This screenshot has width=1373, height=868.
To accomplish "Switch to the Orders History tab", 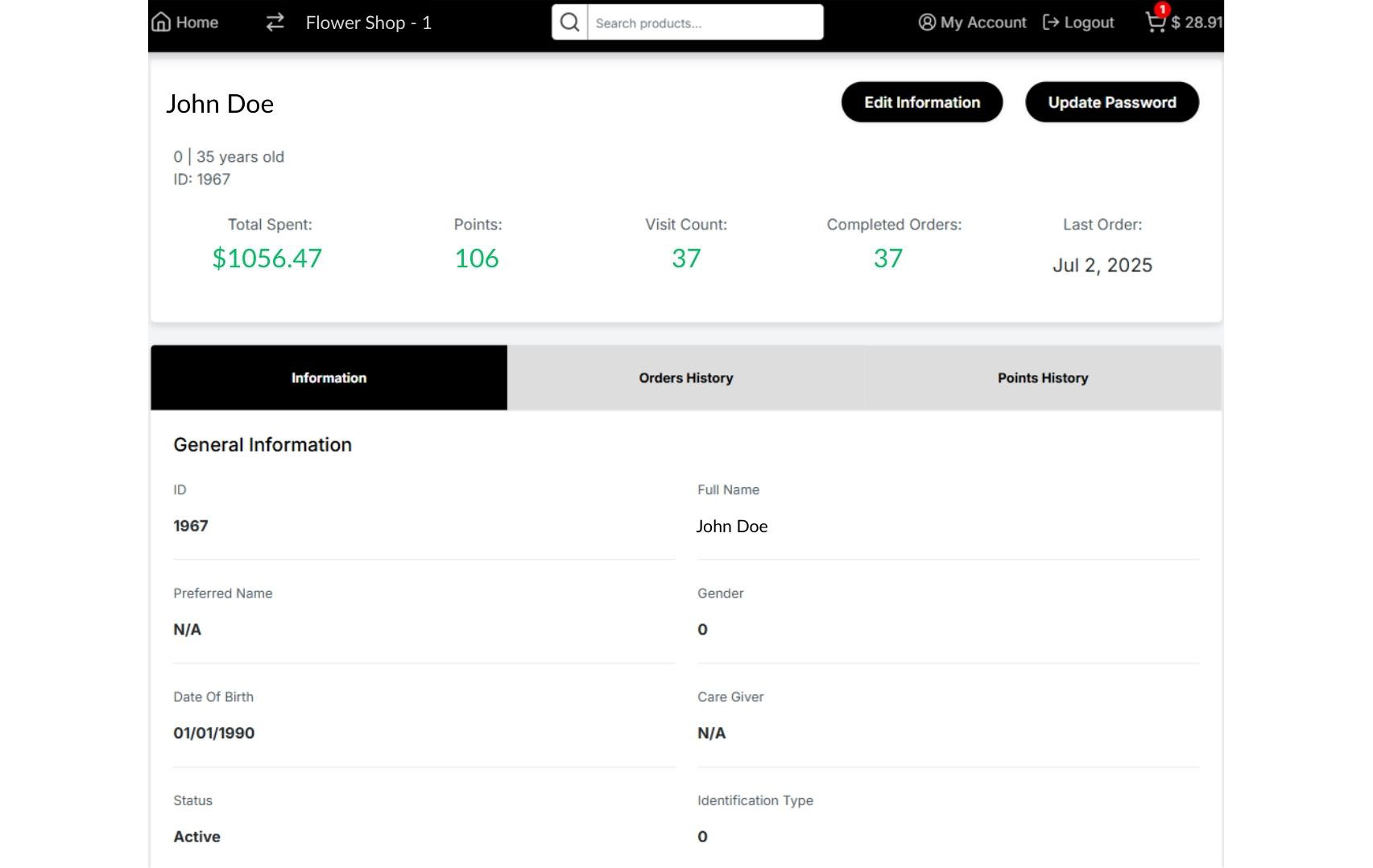I will coord(686,378).
